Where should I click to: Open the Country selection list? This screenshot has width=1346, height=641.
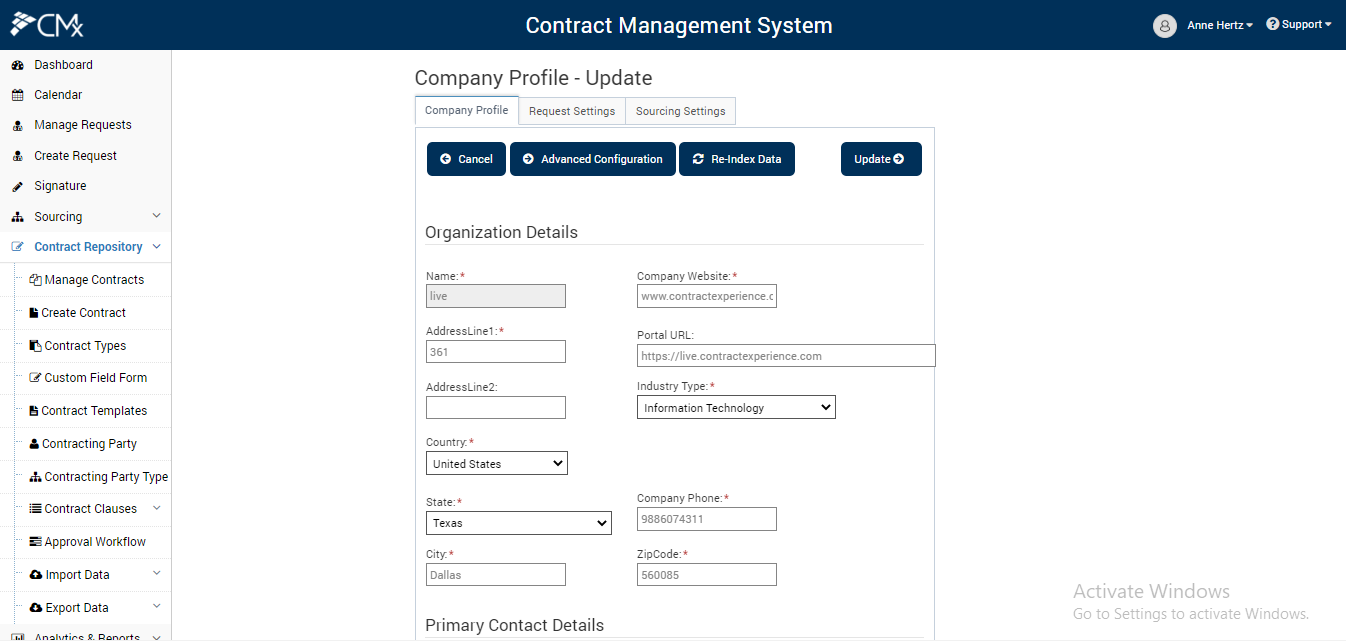click(496, 462)
